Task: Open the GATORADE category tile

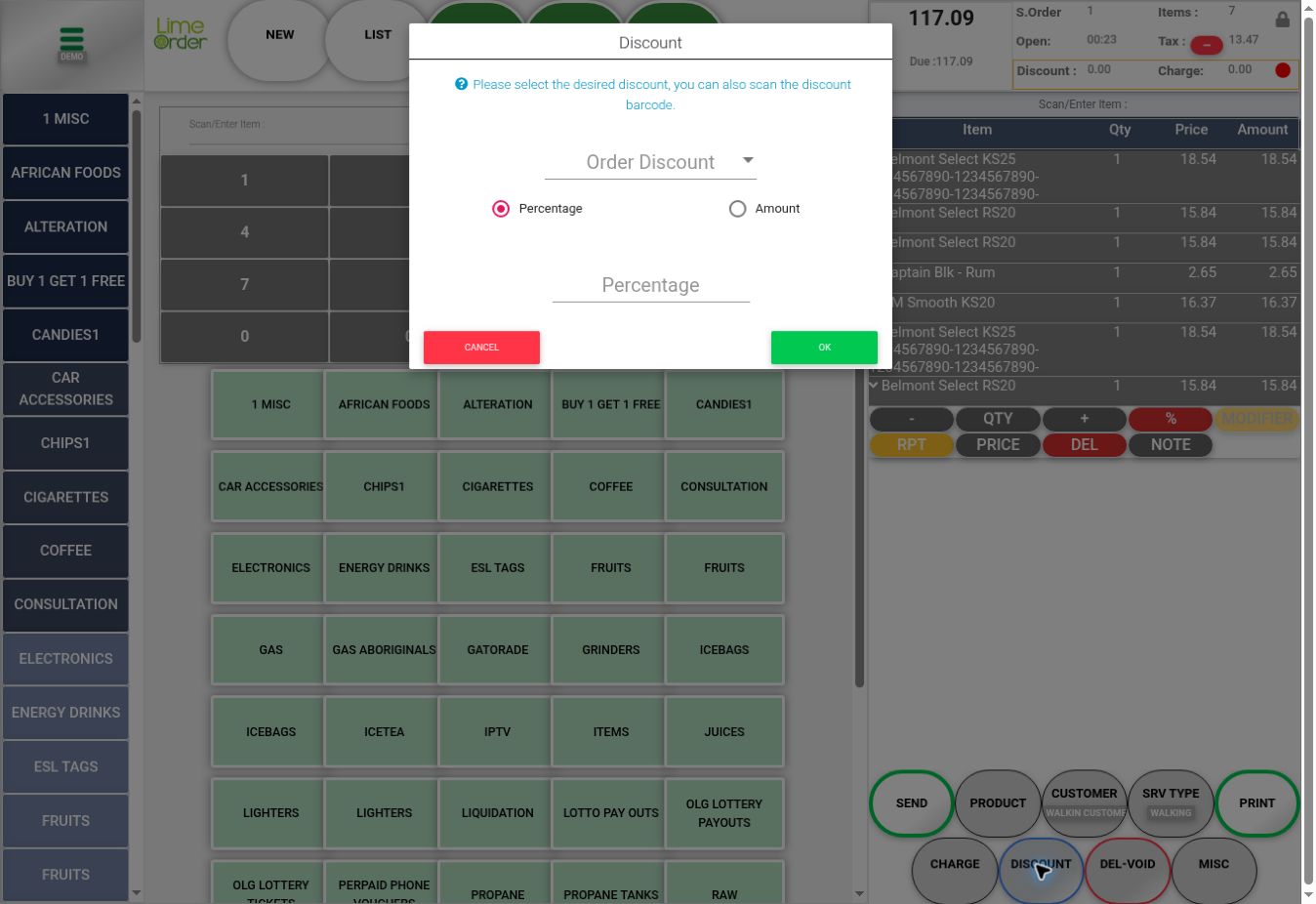Action: (498, 650)
